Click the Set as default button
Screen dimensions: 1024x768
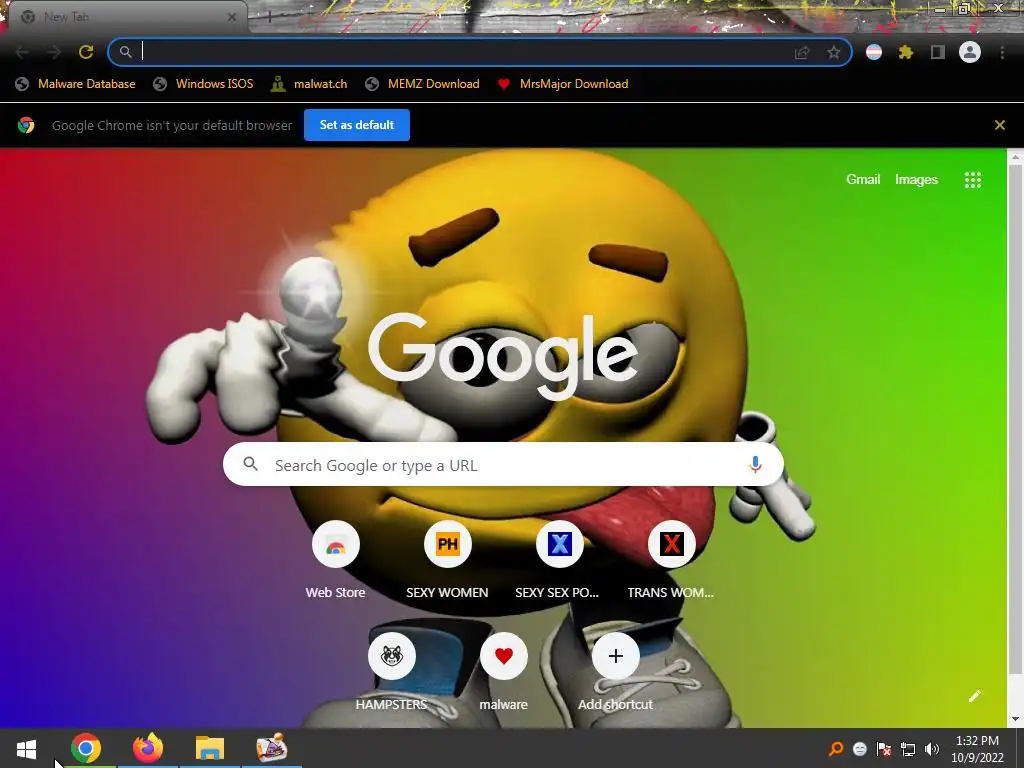[357, 125]
